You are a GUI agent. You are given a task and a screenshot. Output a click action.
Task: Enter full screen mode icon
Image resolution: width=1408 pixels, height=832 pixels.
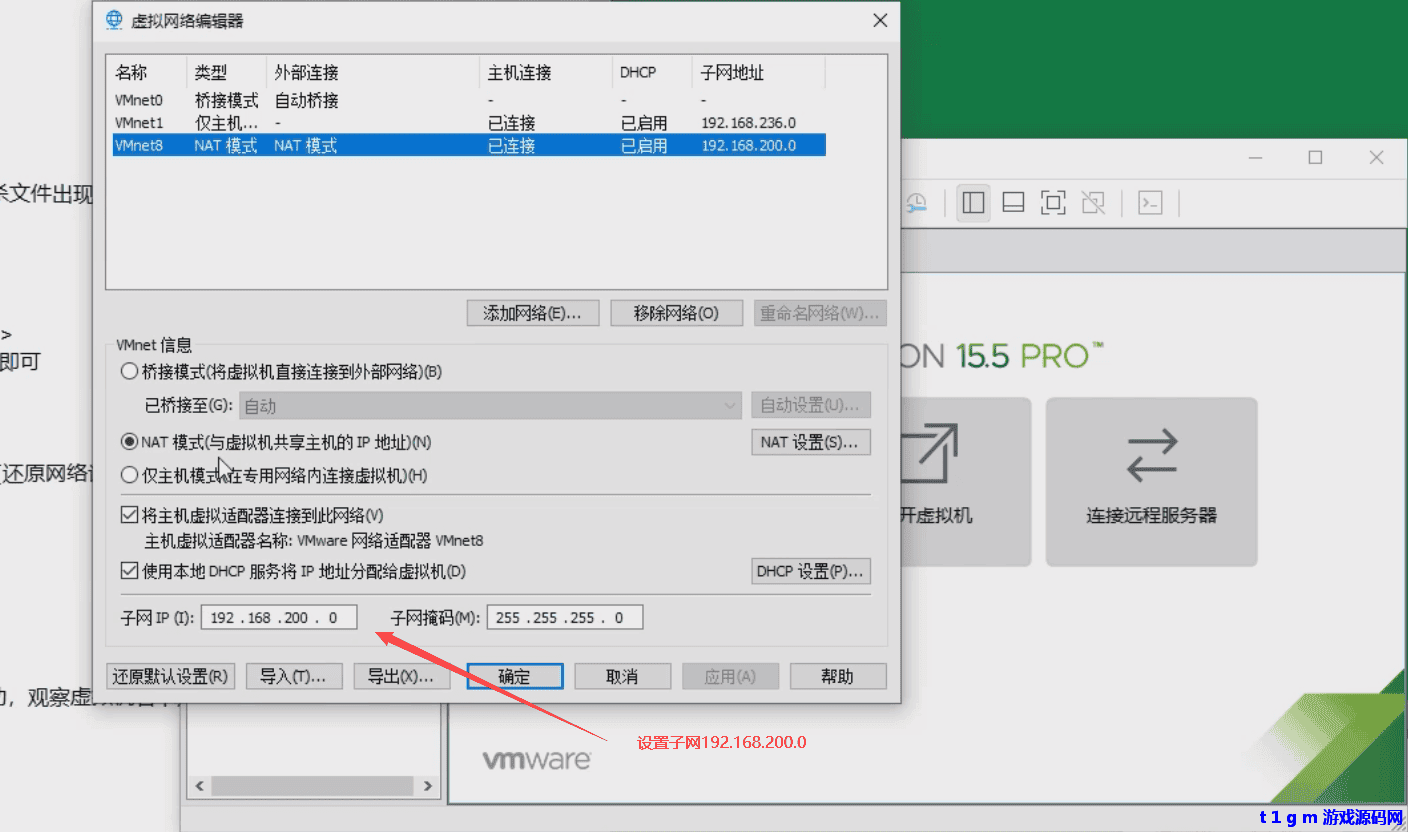tap(1053, 203)
